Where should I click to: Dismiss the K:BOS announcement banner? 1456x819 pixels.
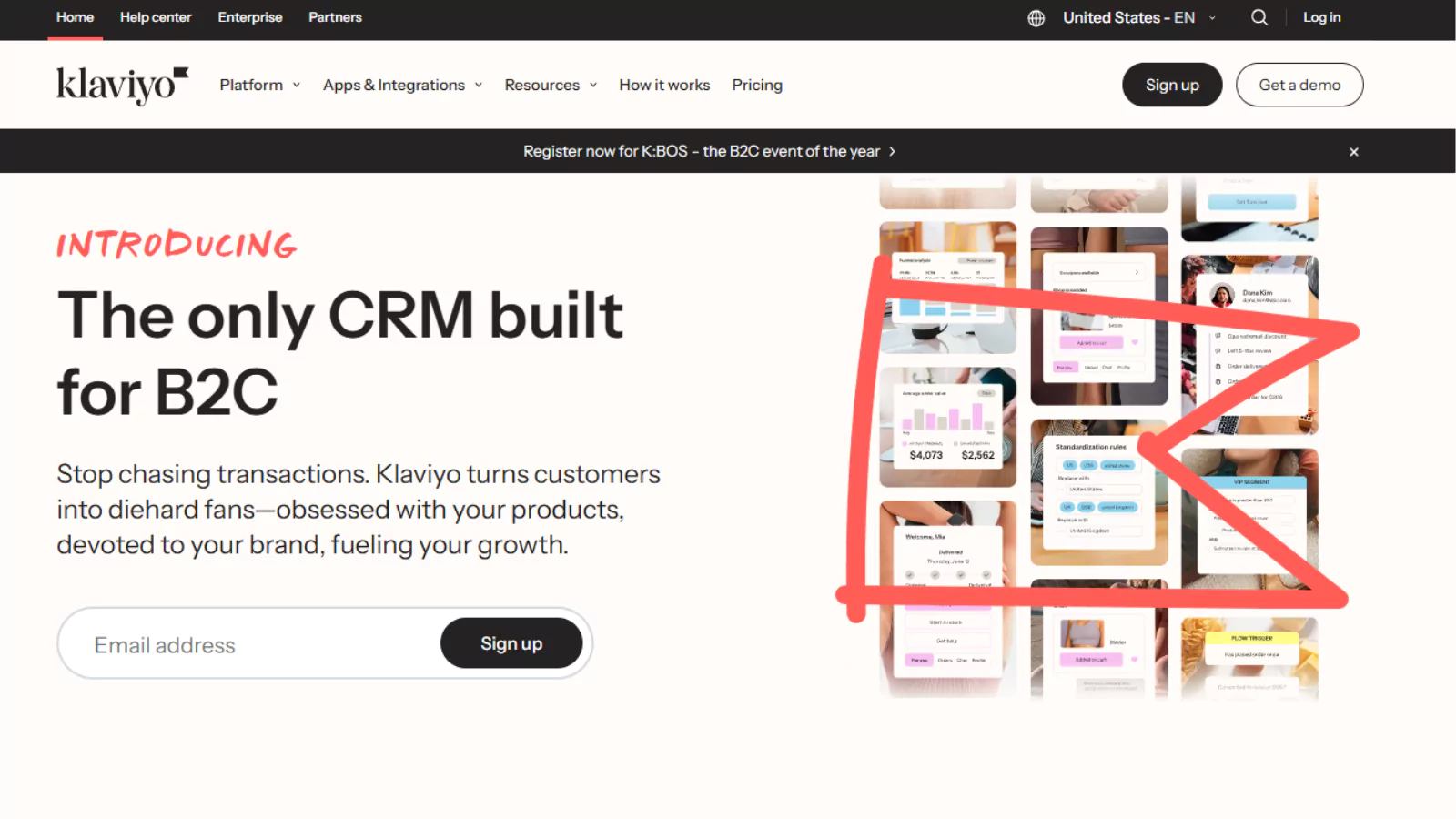[1354, 152]
